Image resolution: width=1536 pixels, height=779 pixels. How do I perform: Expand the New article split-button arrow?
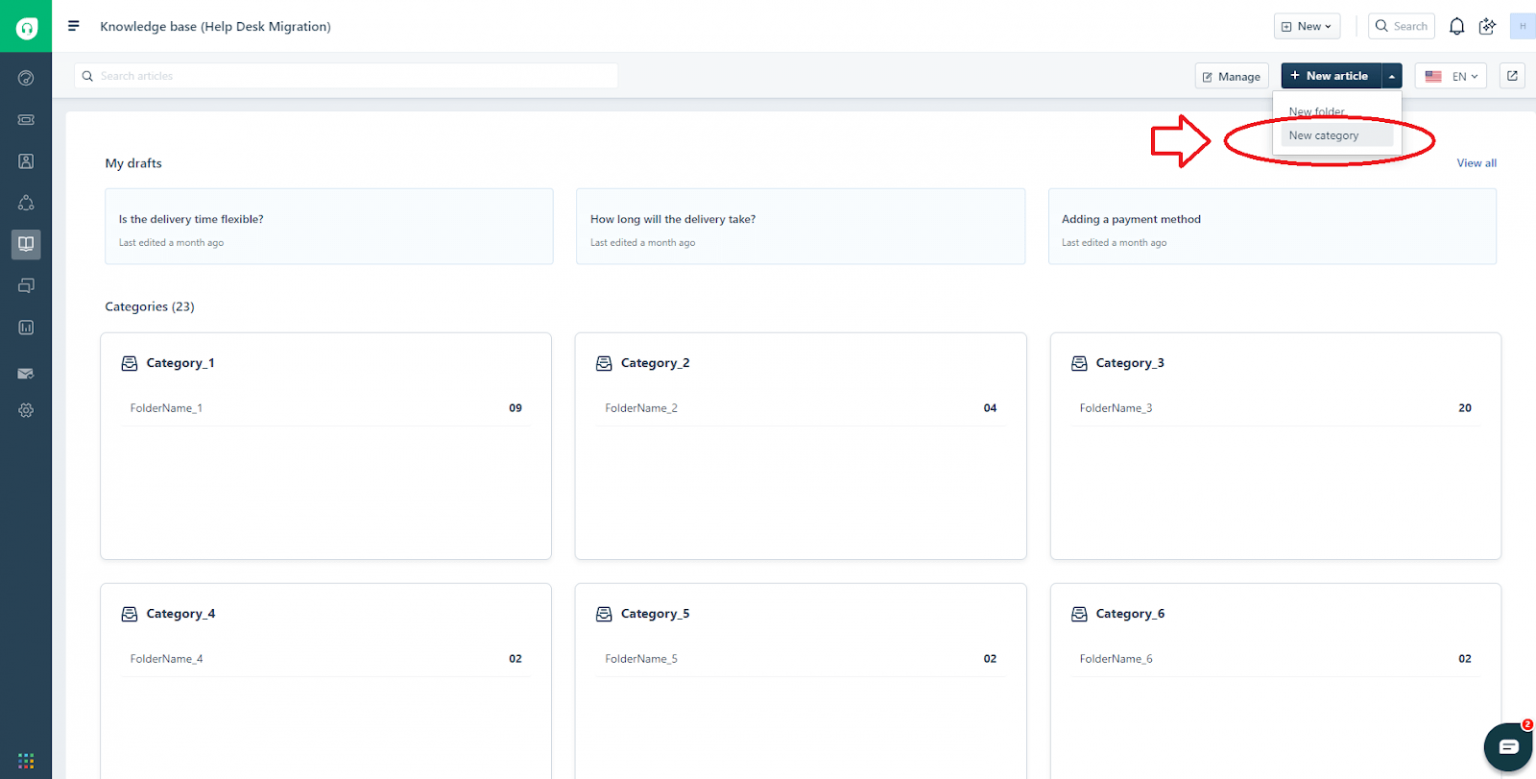point(1392,75)
